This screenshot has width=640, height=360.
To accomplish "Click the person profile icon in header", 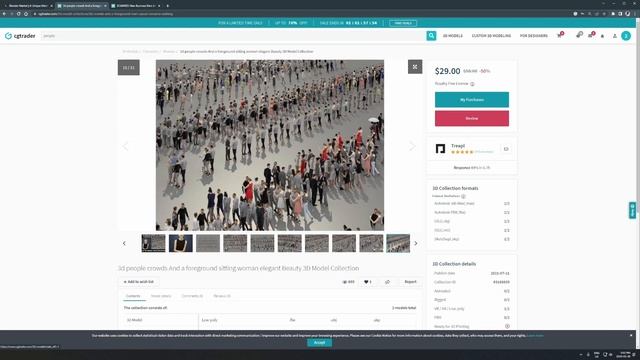I will tap(615, 36).
